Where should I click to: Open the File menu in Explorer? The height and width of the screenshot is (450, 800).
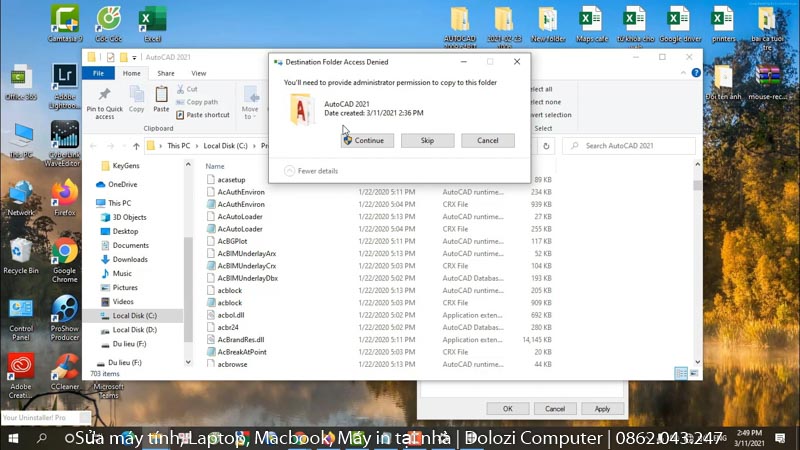pyautogui.click(x=97, y=73)
